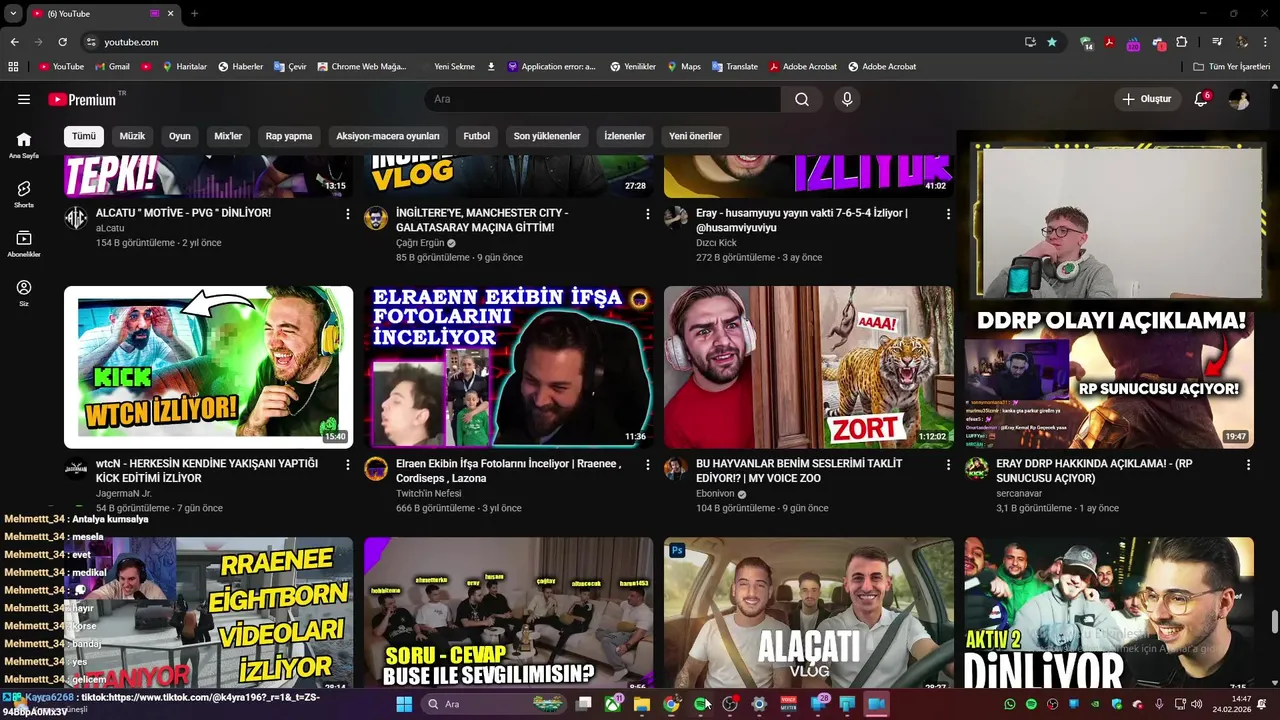Open the Adobe Acrobat extension icon
Viewport: 1280px width, 720px height.
[x=1109, y=42]
